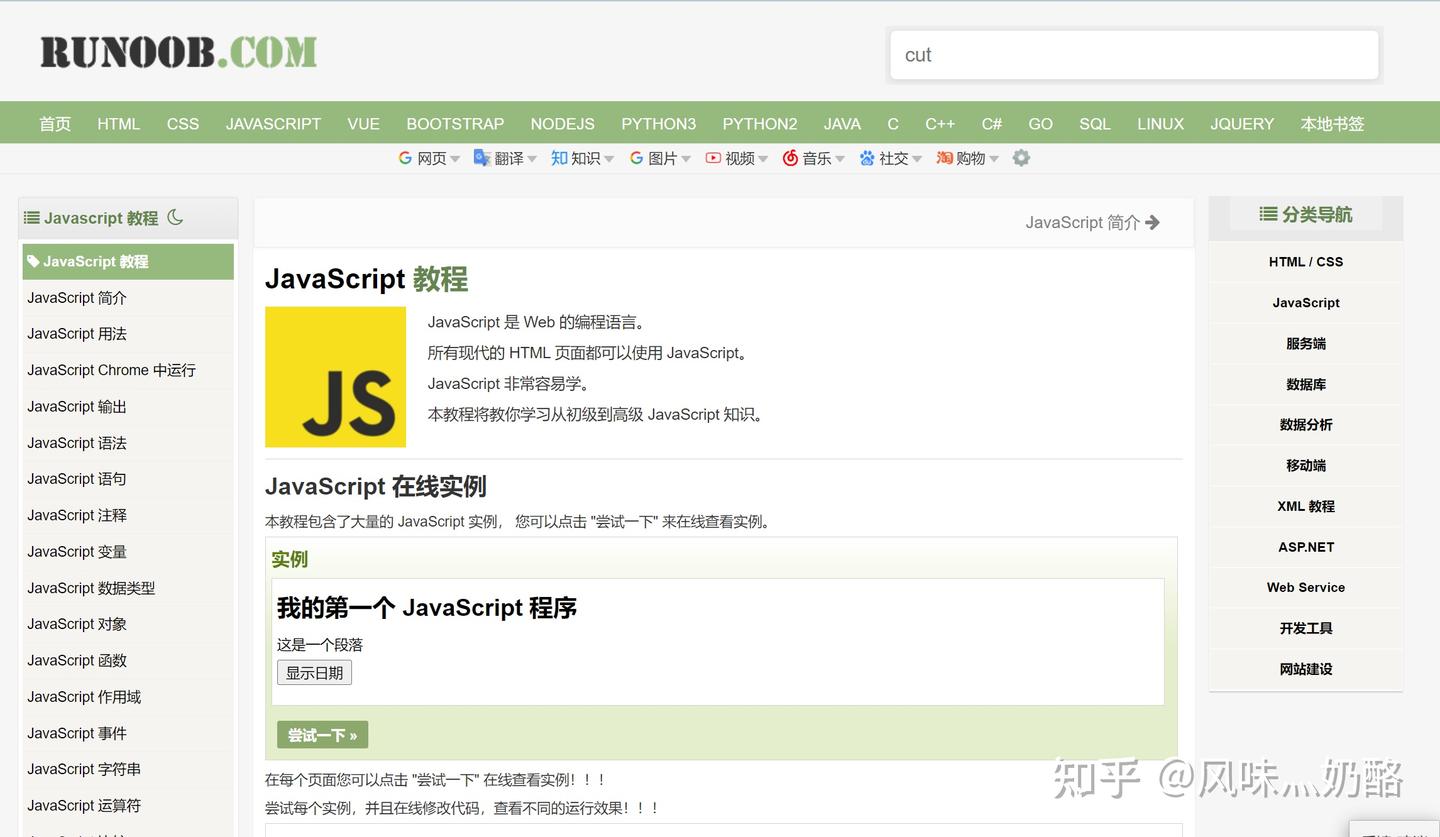1440x837 pixels.
Task: Open Web Service in 分类导航
Action: [1306, 588]
